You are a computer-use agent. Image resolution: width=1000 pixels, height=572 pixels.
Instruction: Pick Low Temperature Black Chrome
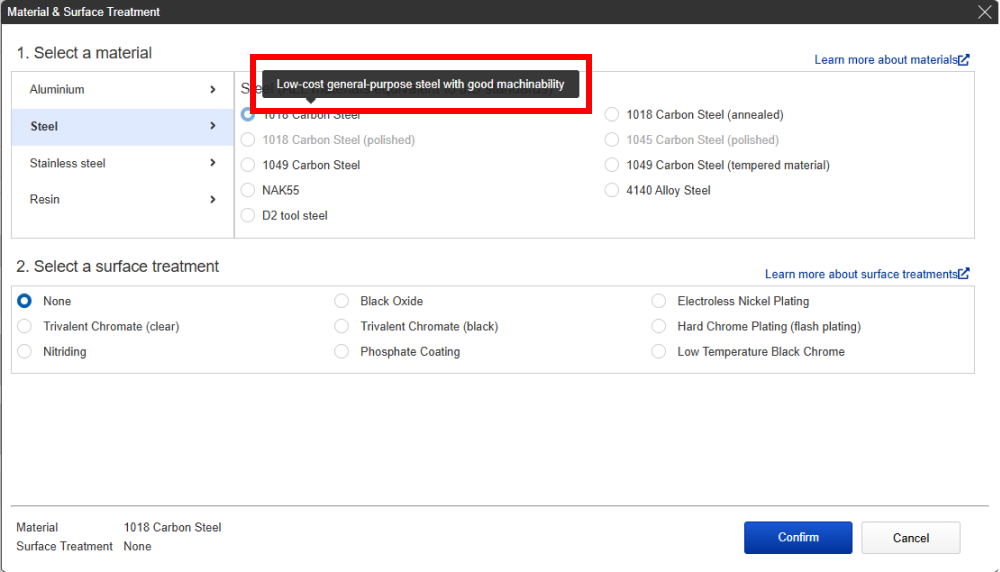point(658,352)
